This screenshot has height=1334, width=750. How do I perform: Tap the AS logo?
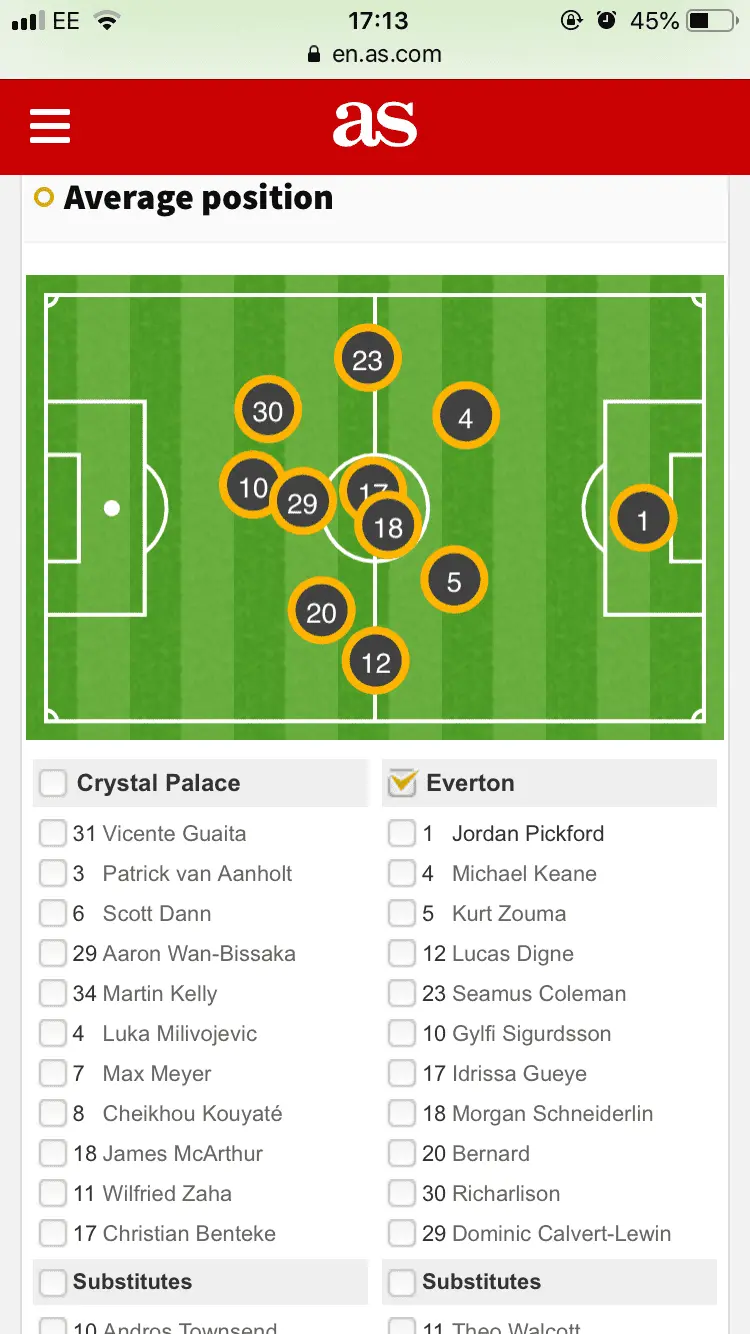[375, 126]
